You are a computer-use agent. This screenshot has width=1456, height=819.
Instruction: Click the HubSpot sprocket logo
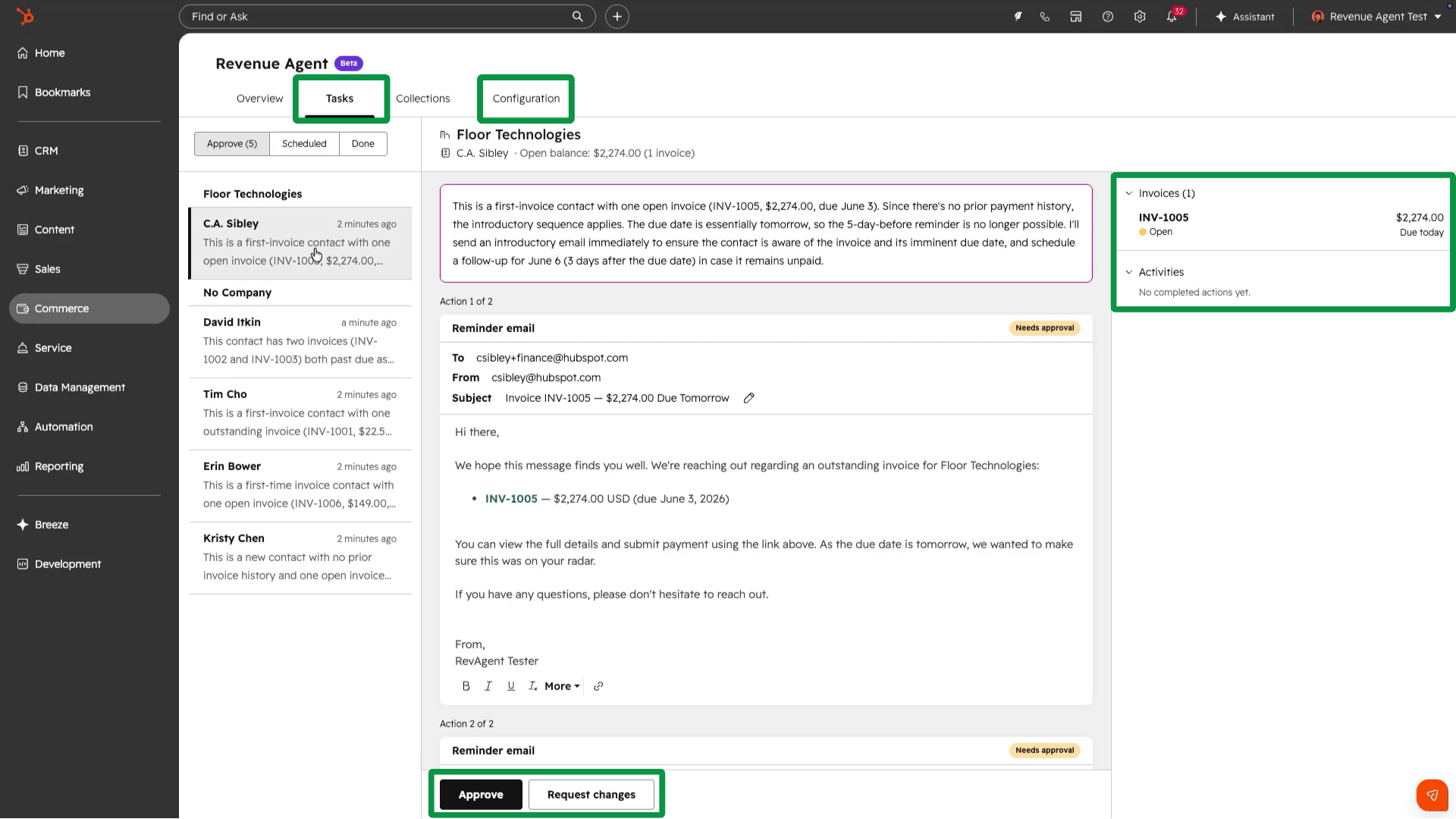point(25,16)
